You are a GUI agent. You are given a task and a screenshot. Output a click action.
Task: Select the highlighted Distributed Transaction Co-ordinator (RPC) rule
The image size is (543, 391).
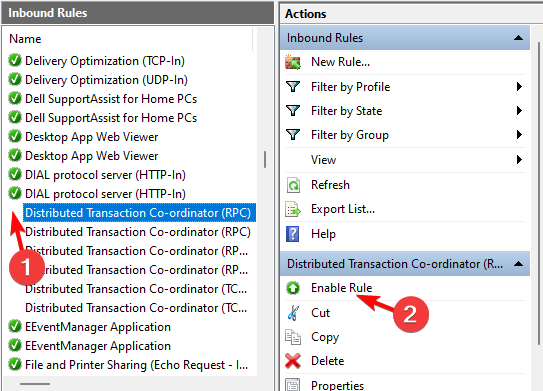(139, 213)
